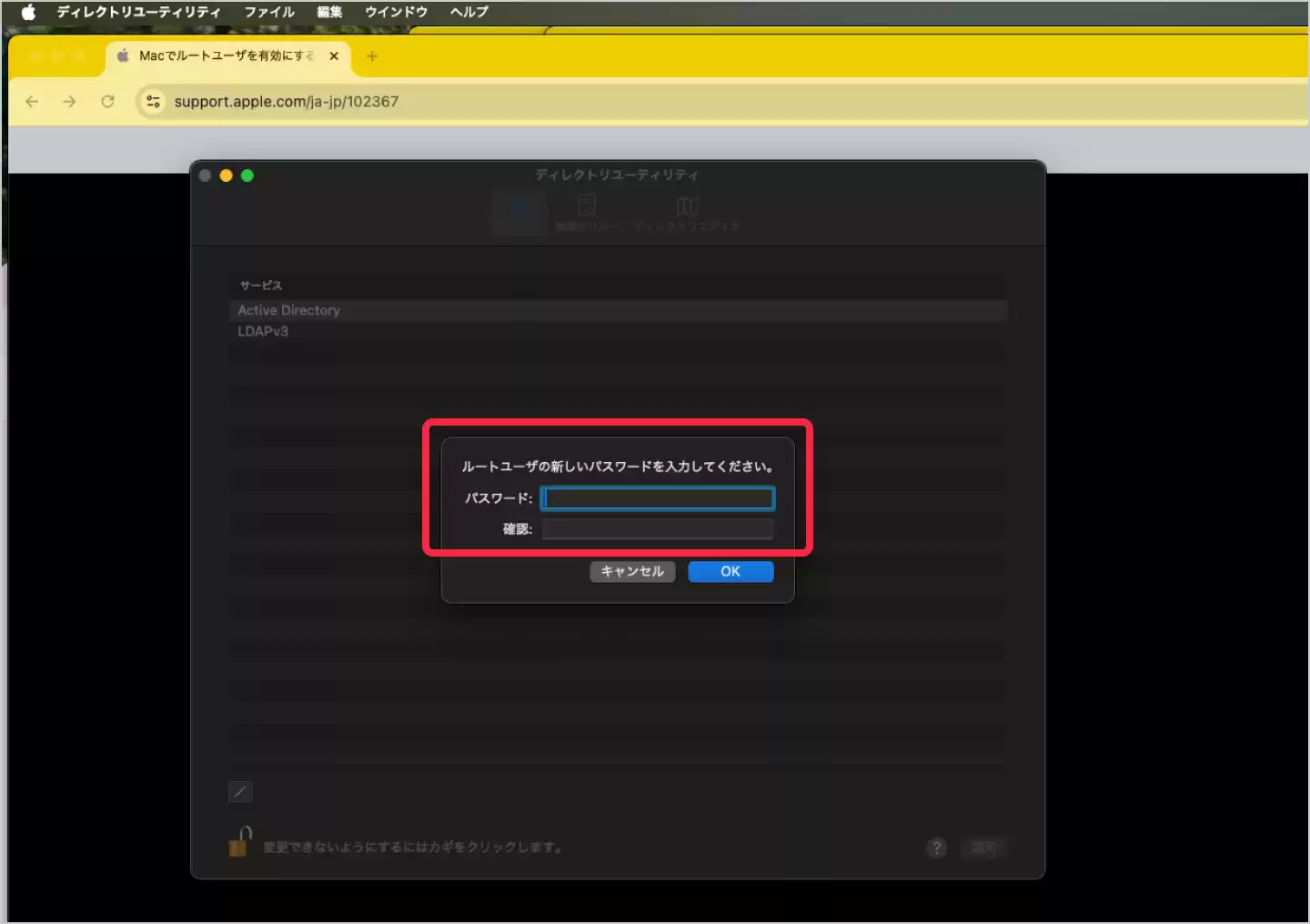Screen dimensions: 1310x924
Task: Open help with the question mark button
Action: click(936, 848)
